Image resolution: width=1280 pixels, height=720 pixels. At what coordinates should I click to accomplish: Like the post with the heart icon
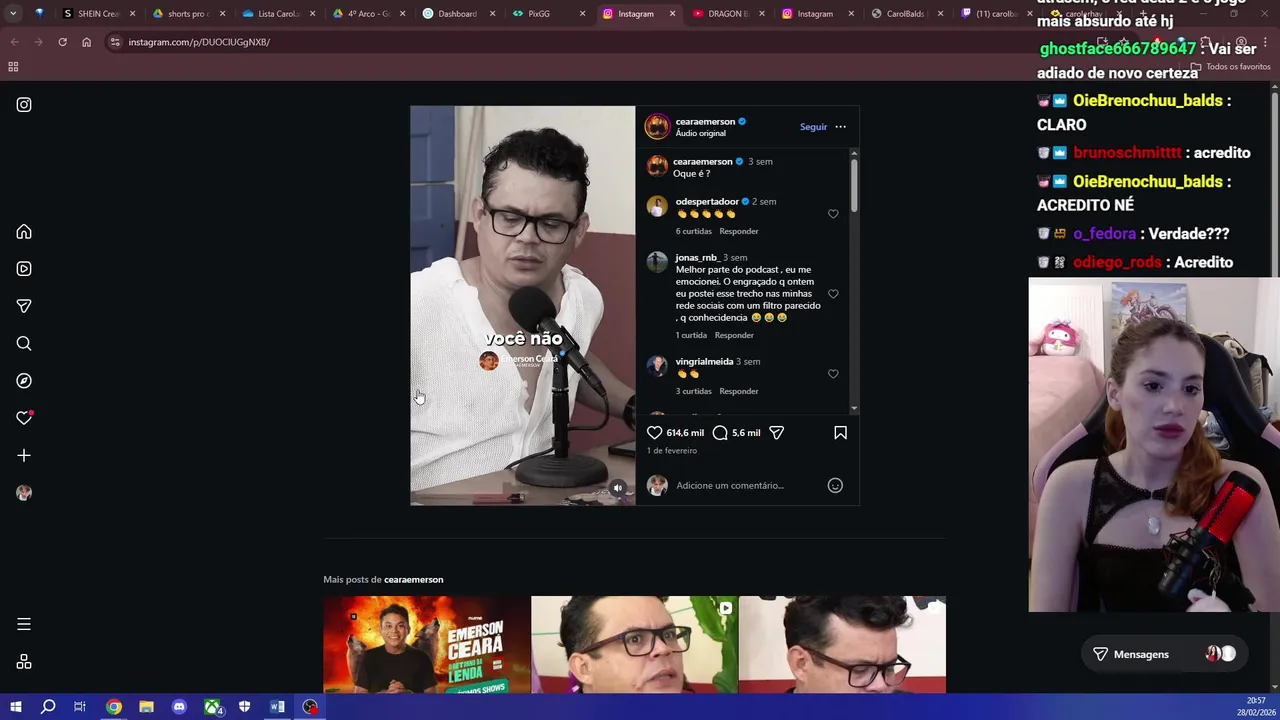point(654,433)
